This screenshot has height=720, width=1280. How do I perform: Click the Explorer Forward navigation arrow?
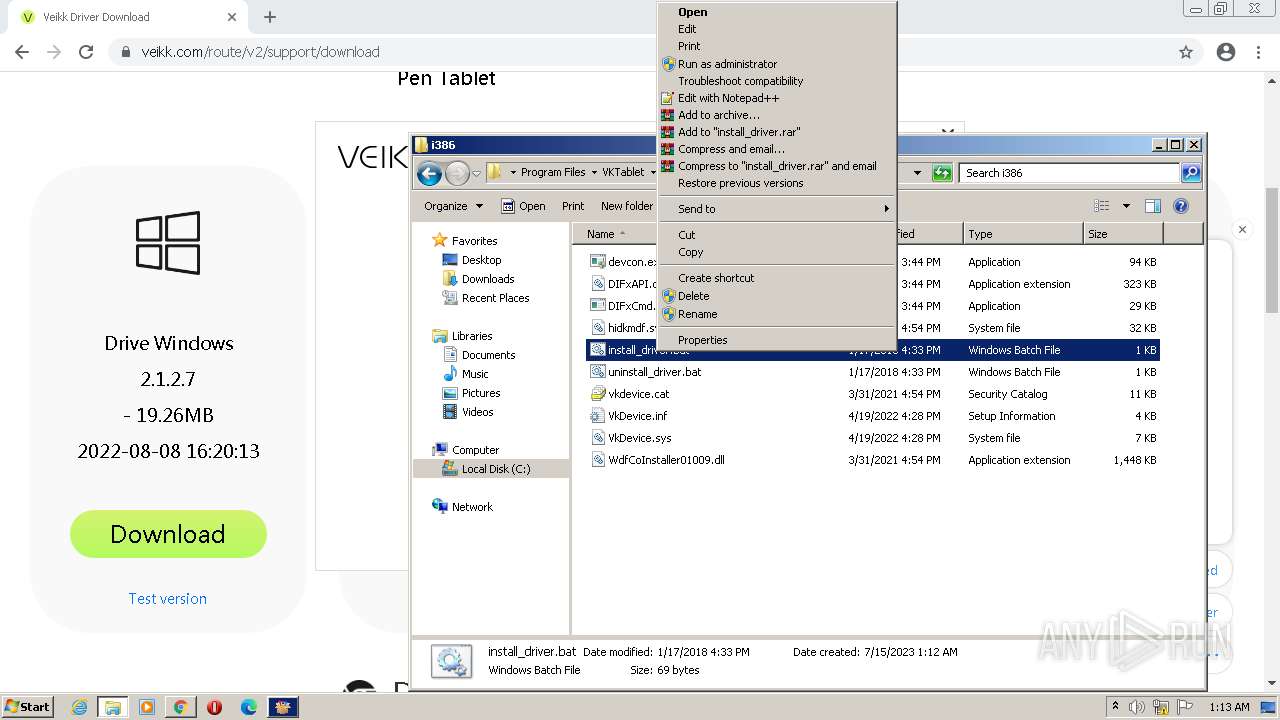point(457,173)
